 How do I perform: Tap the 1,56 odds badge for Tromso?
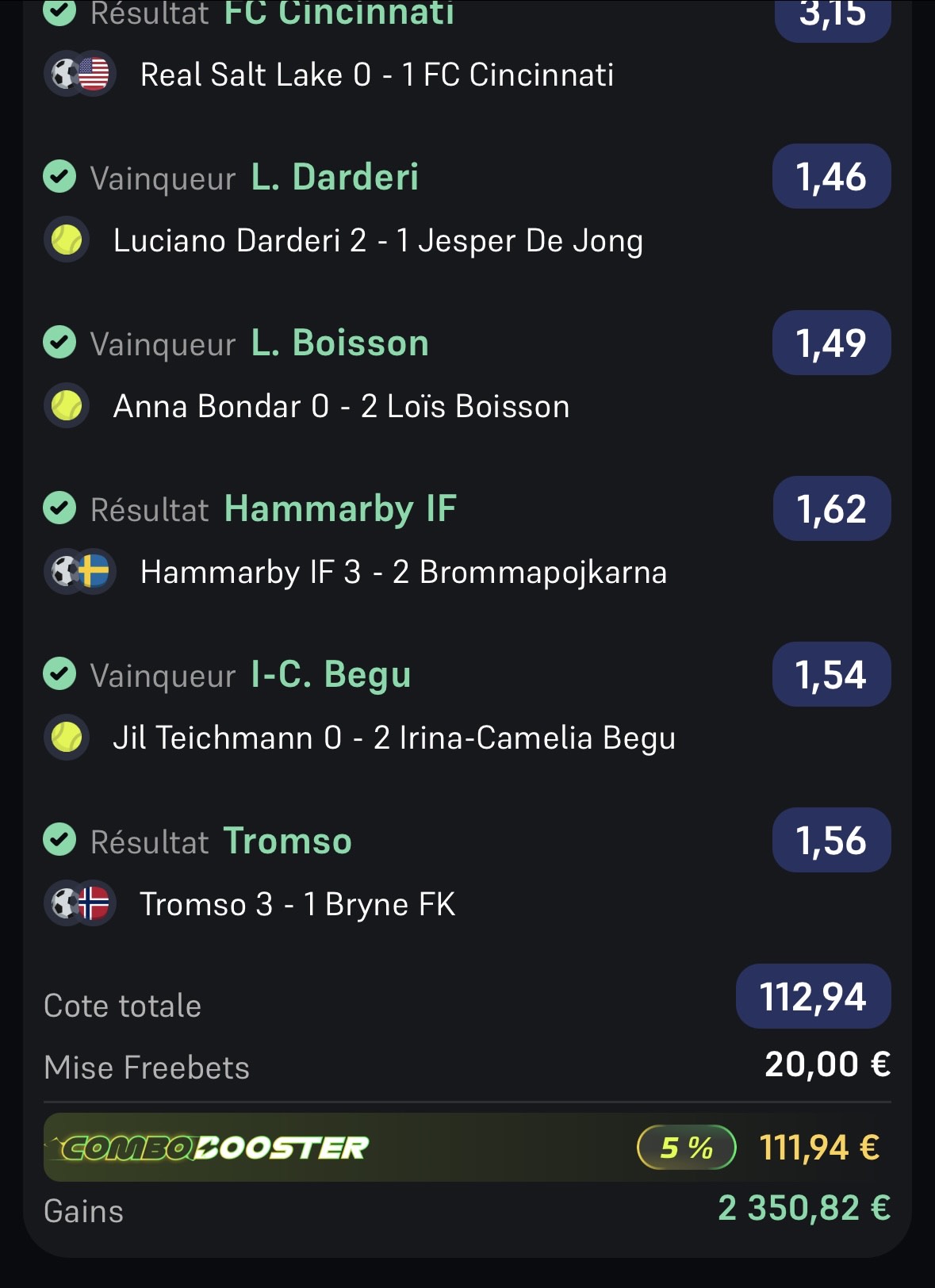[x=832, y=840]
